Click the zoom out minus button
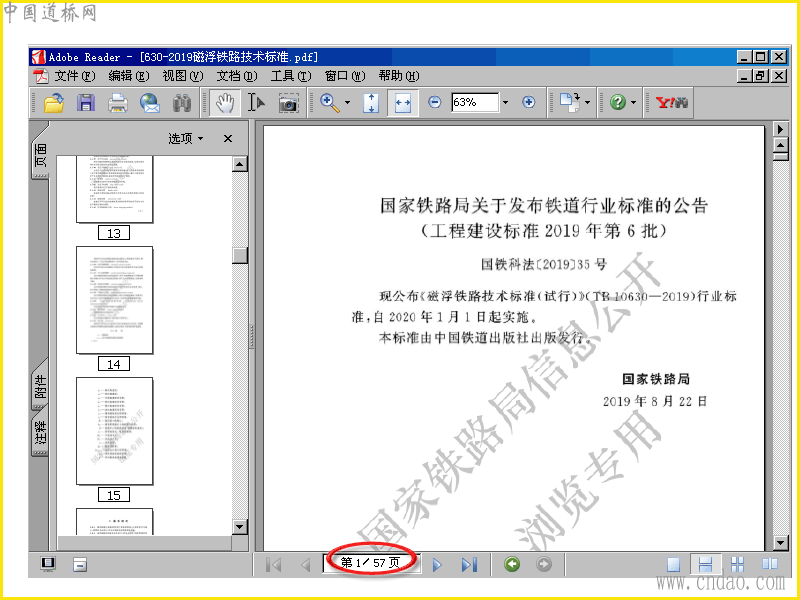 [x=435, y=103]
